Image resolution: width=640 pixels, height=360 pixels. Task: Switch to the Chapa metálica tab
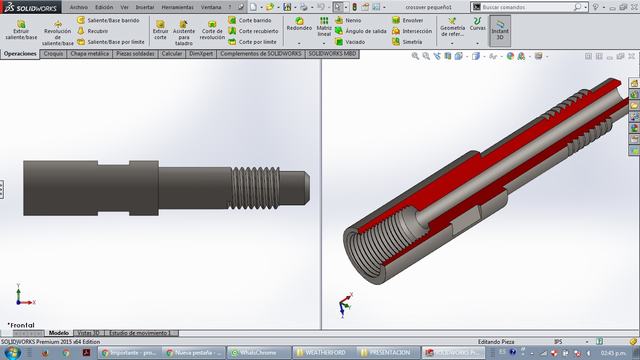(89, 53)
